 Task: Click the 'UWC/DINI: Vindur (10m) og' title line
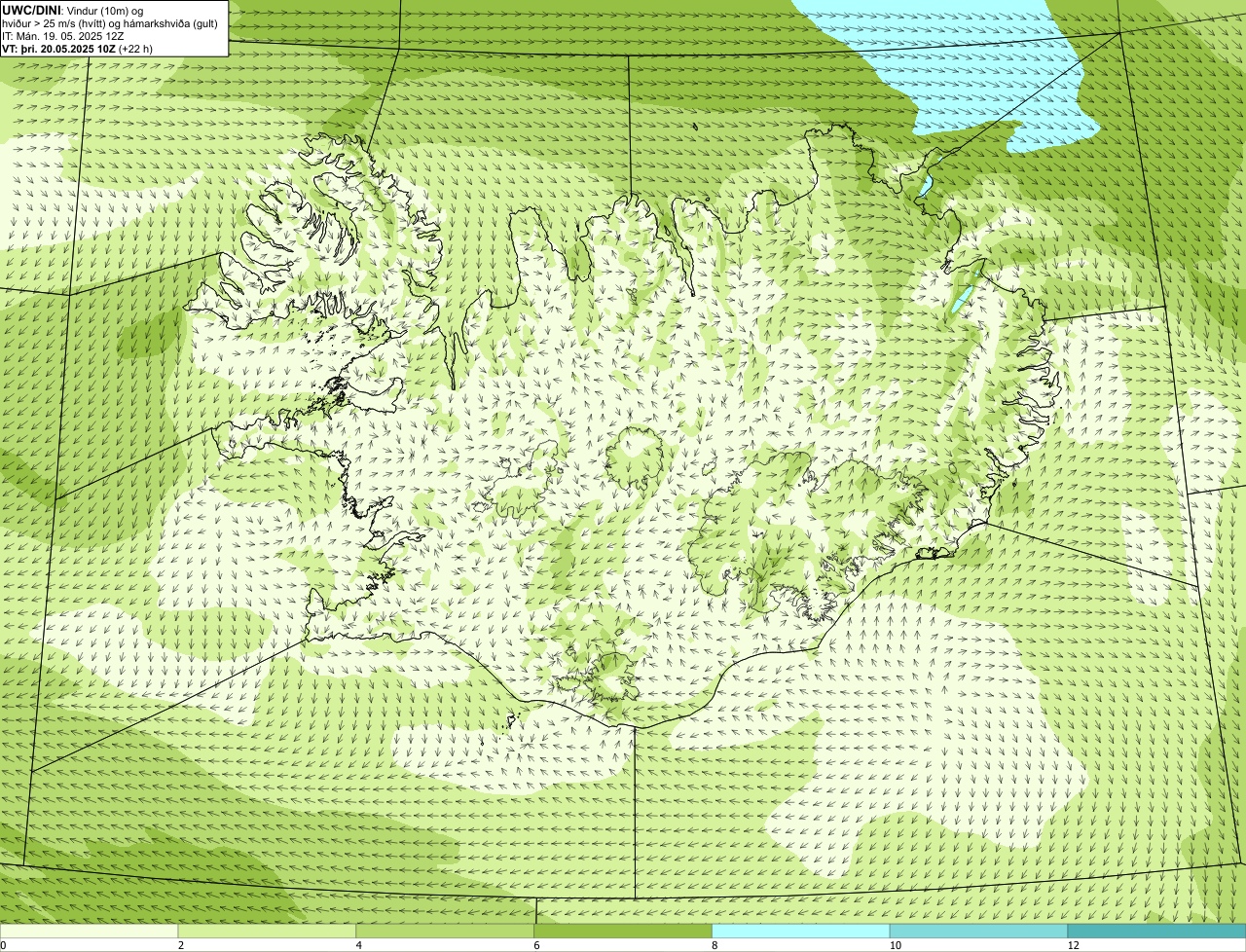pos(73,10)
